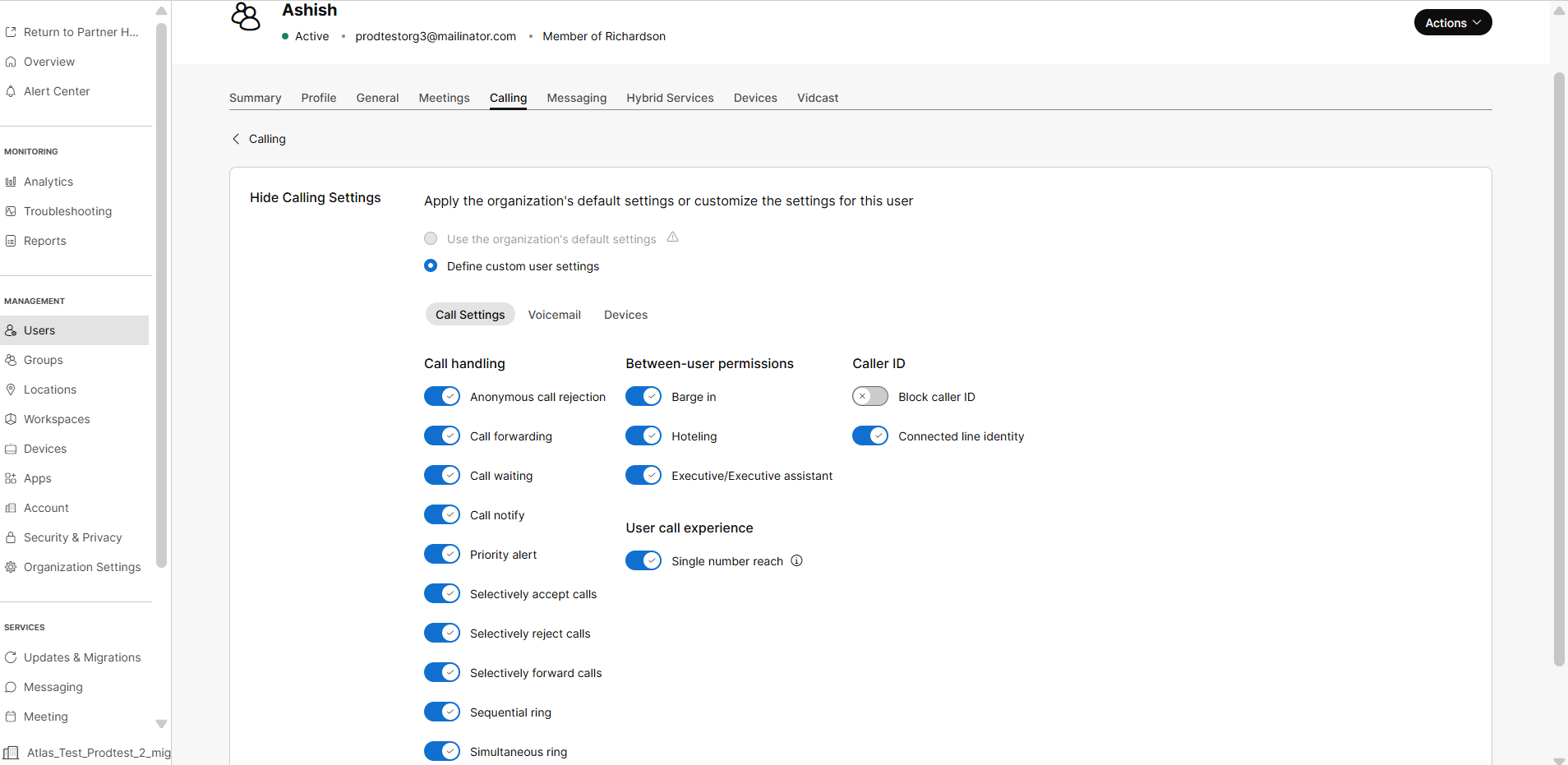This screenshot has width=1568, height=765.
Task: Select the Use organization's default settings radio button
Action: (431, 238)
